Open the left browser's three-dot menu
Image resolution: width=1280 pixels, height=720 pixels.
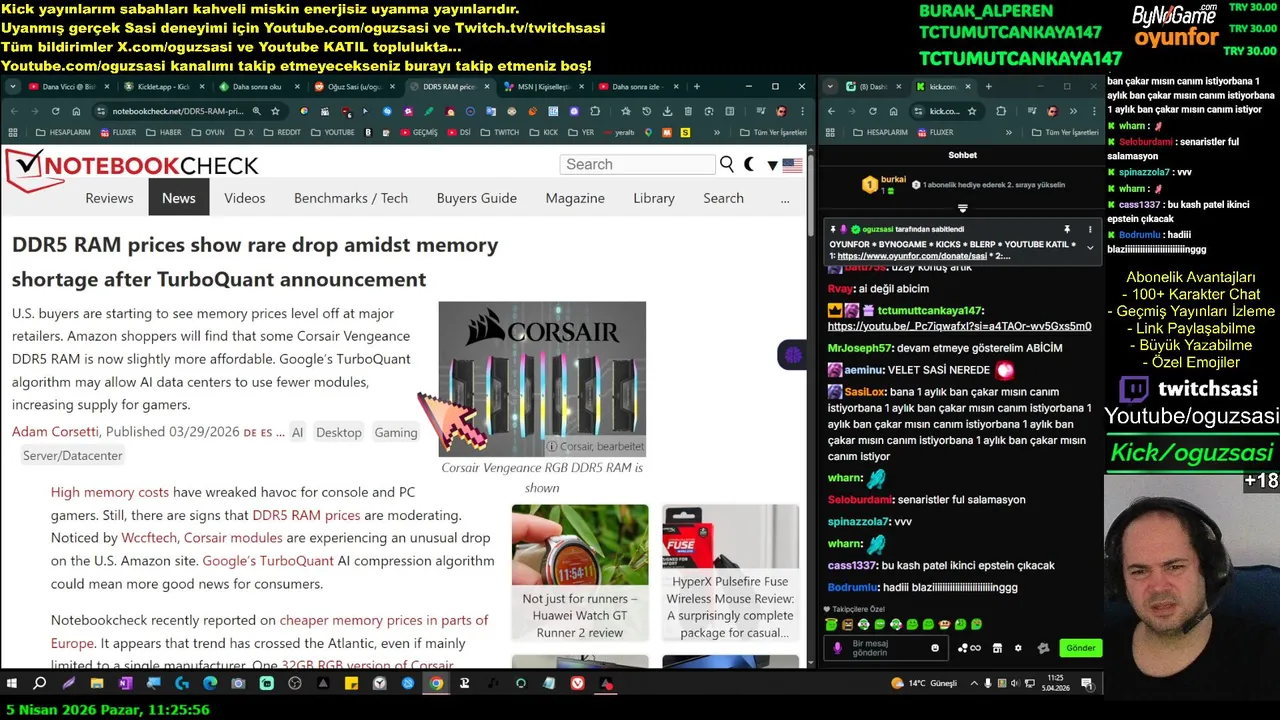coord(801,111)
